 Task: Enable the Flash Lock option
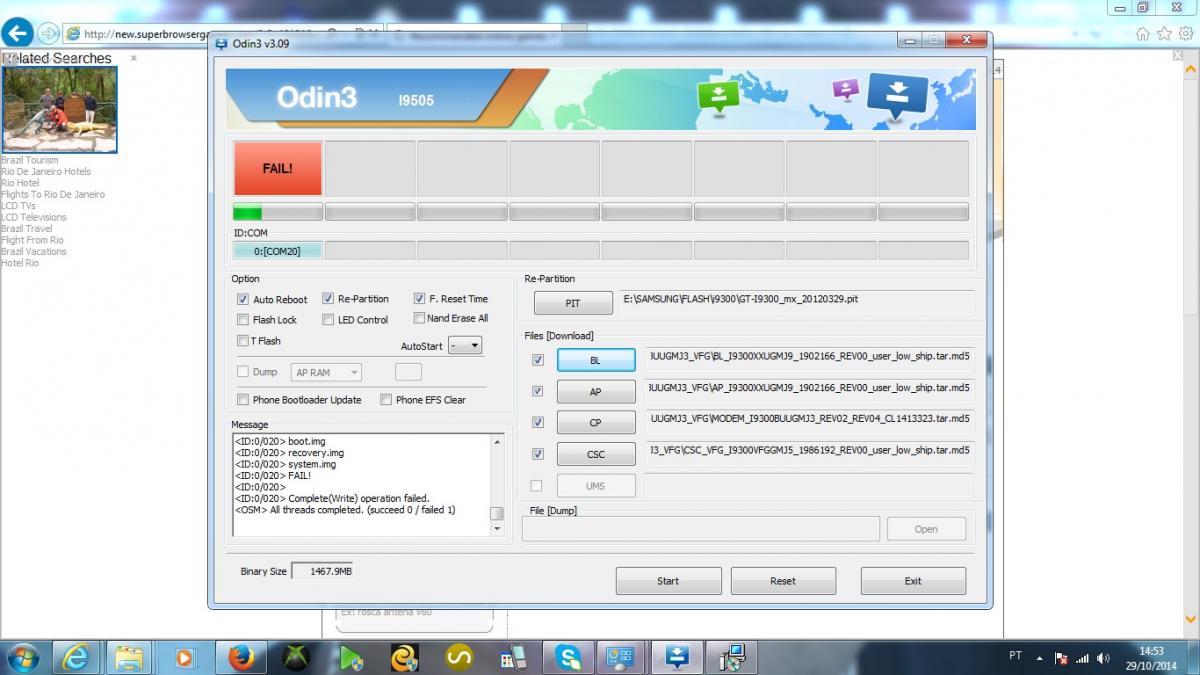[x=243, y=320]
